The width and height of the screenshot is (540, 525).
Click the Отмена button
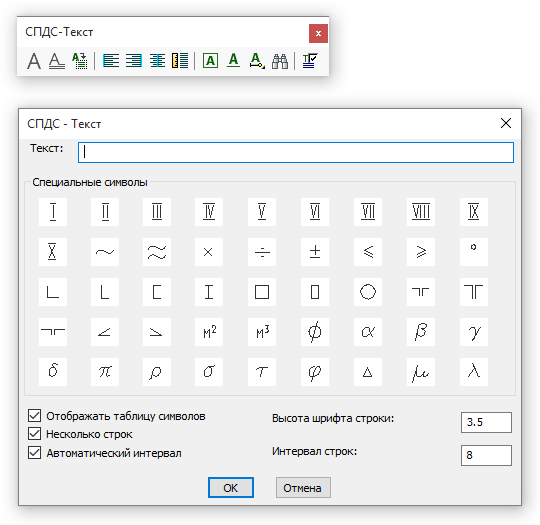(303, 487)
